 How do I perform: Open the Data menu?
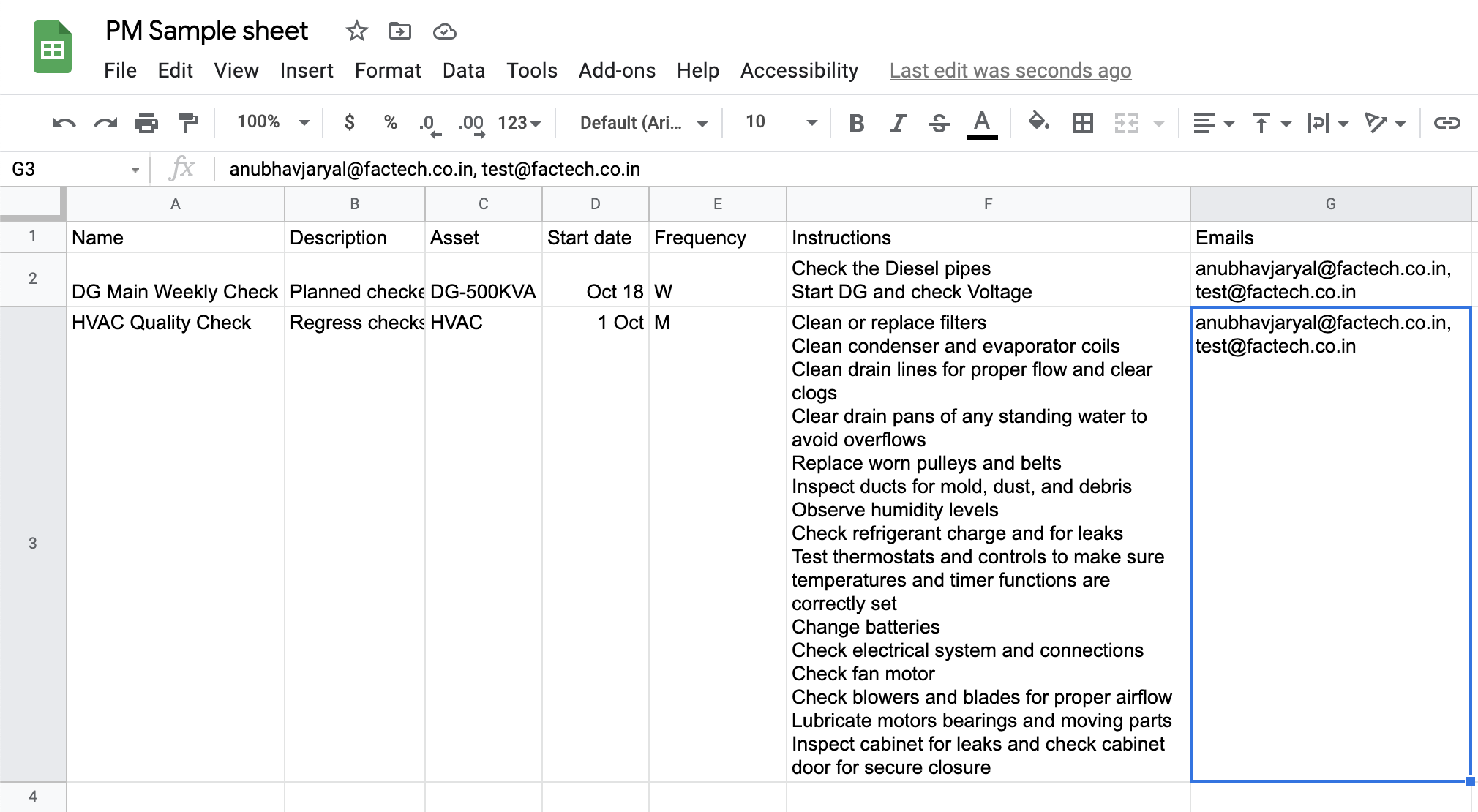pos(464,71)
